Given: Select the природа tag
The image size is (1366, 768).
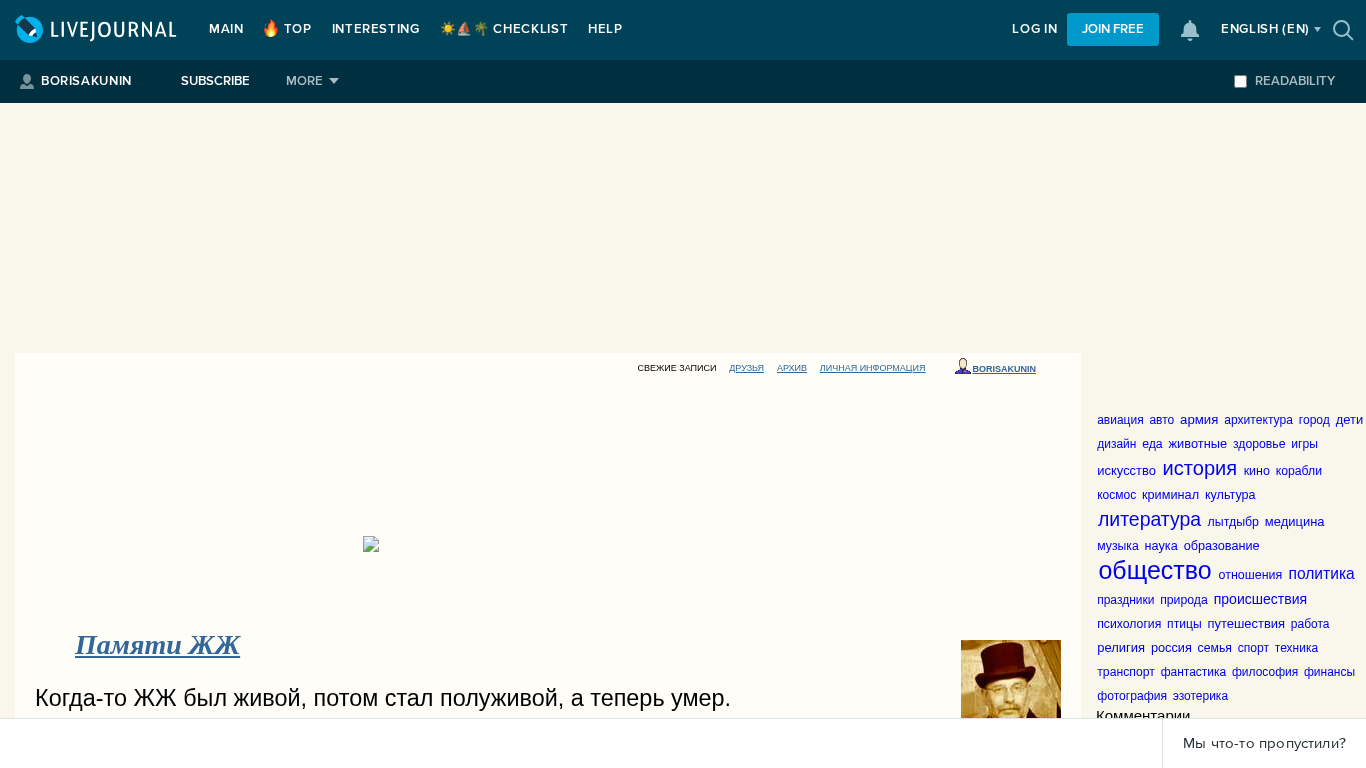Looking at the screenshot, I should click(1184, 600).
